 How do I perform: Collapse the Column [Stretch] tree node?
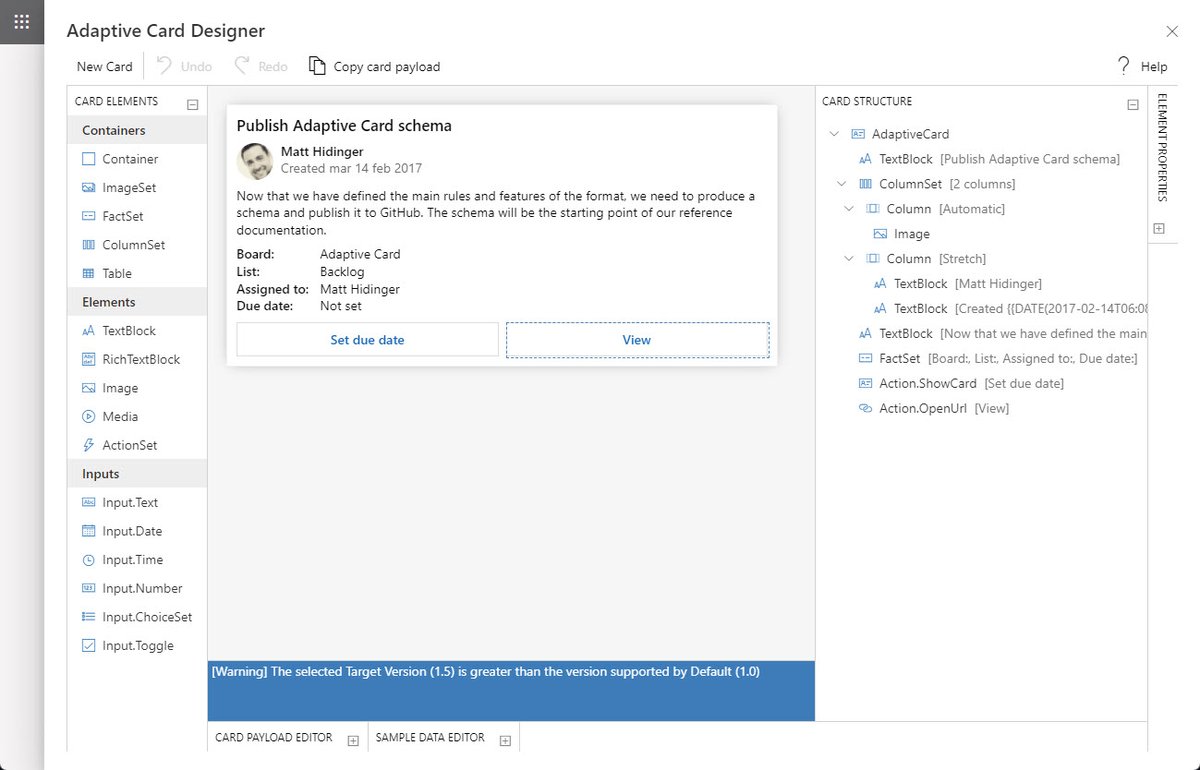849,259
